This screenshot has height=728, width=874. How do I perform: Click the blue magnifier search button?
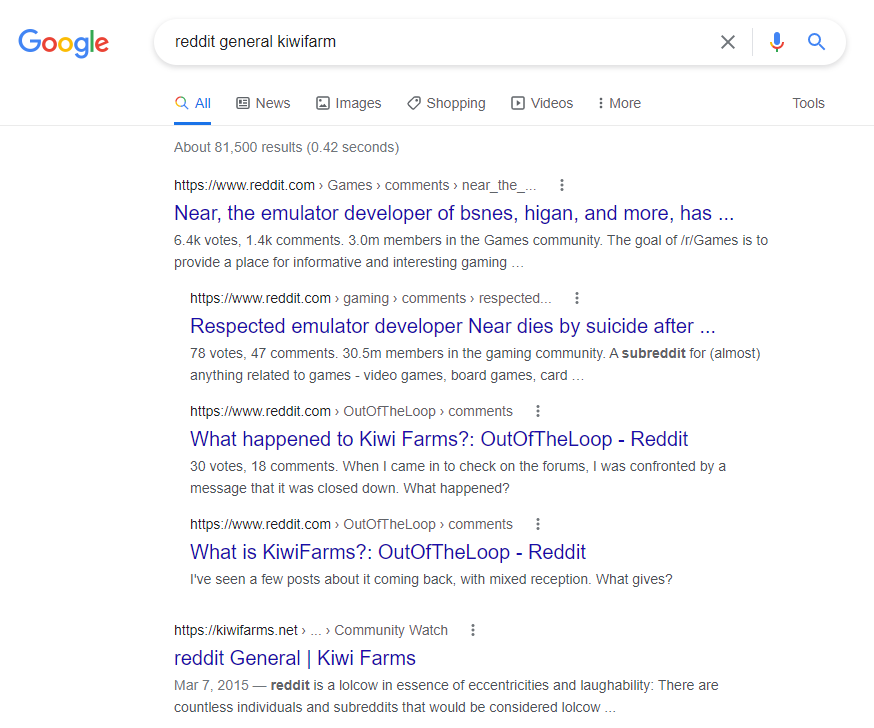[x=816, y=41]
